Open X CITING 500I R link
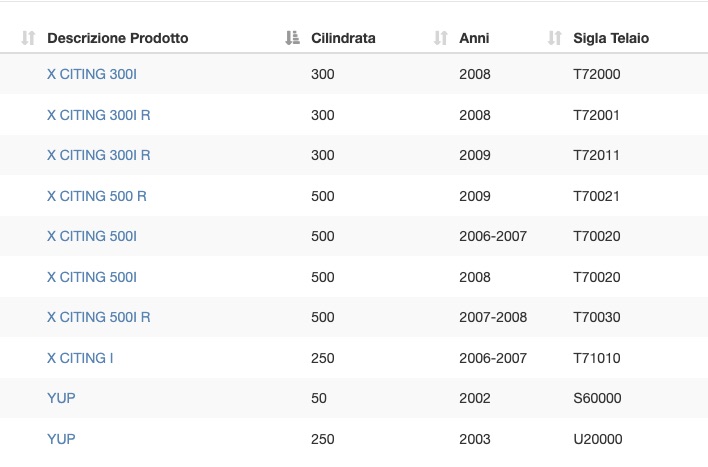 tap(98, 317)
